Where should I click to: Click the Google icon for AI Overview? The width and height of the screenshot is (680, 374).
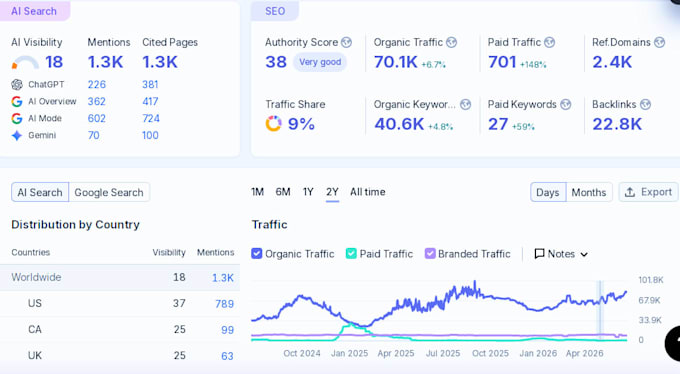[x=17, y=102]
